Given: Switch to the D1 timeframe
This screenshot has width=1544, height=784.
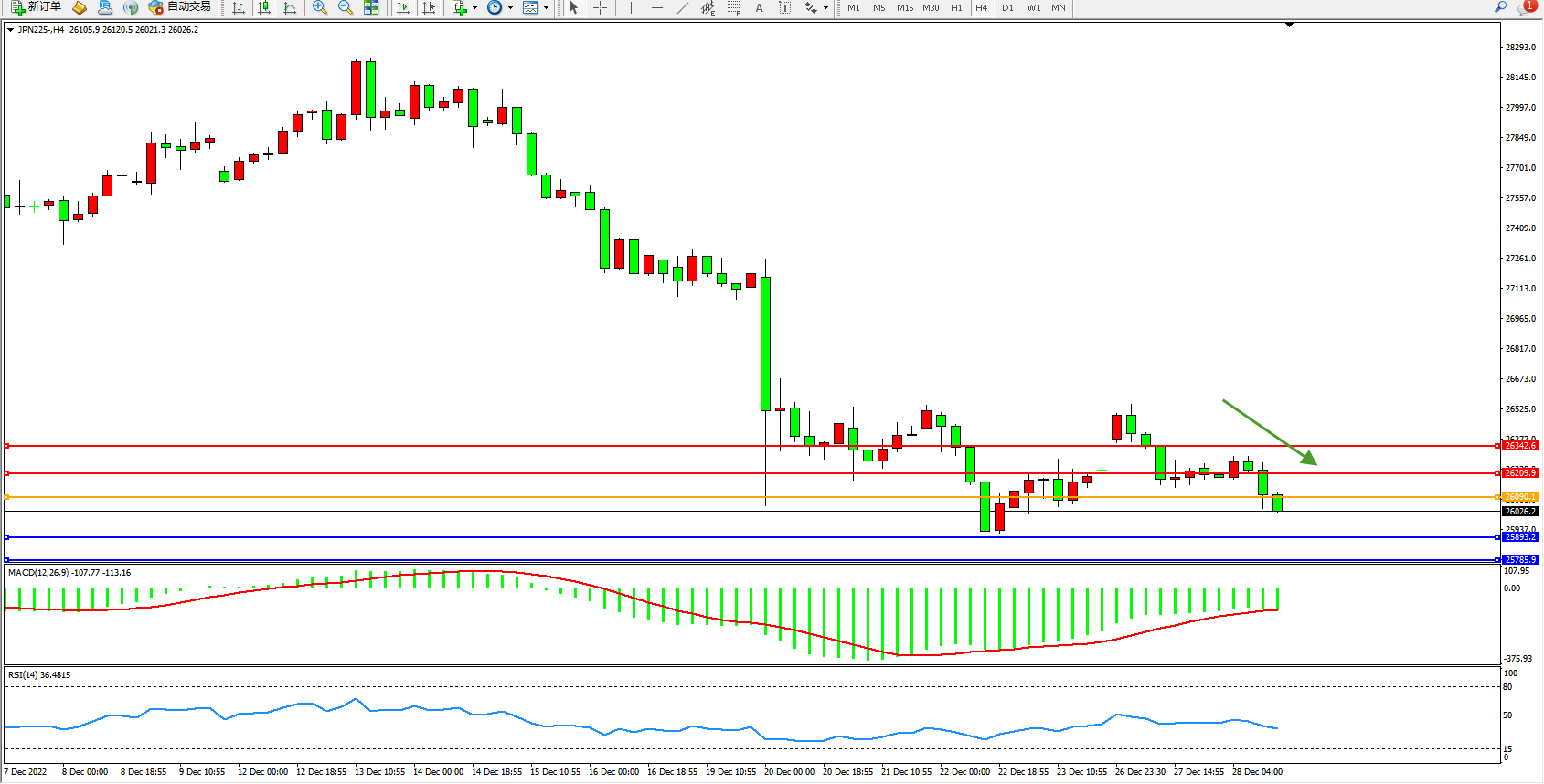Looking at the screenshot, I should 1007,7.
